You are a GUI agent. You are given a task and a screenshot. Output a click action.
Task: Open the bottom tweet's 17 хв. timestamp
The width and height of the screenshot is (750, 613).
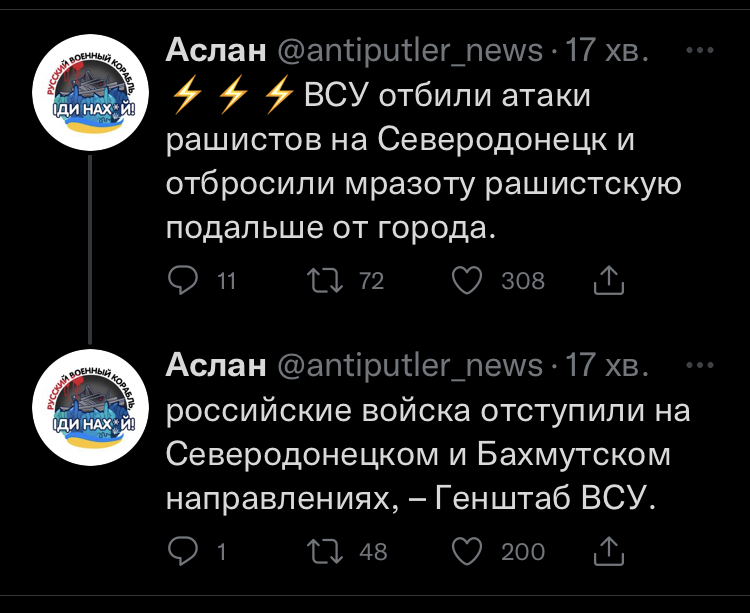click(x=607, y=365)
